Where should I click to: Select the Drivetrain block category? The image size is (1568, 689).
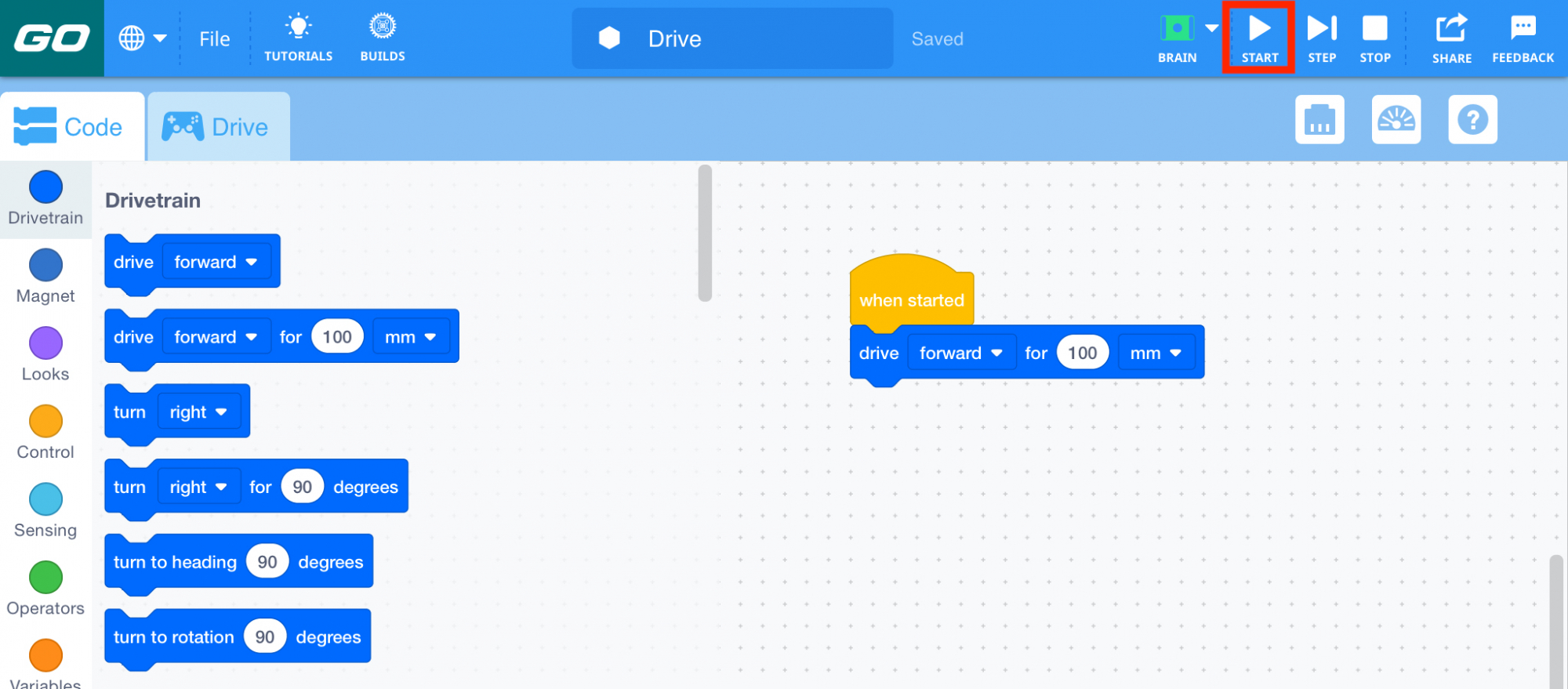[x=45, y=199]
